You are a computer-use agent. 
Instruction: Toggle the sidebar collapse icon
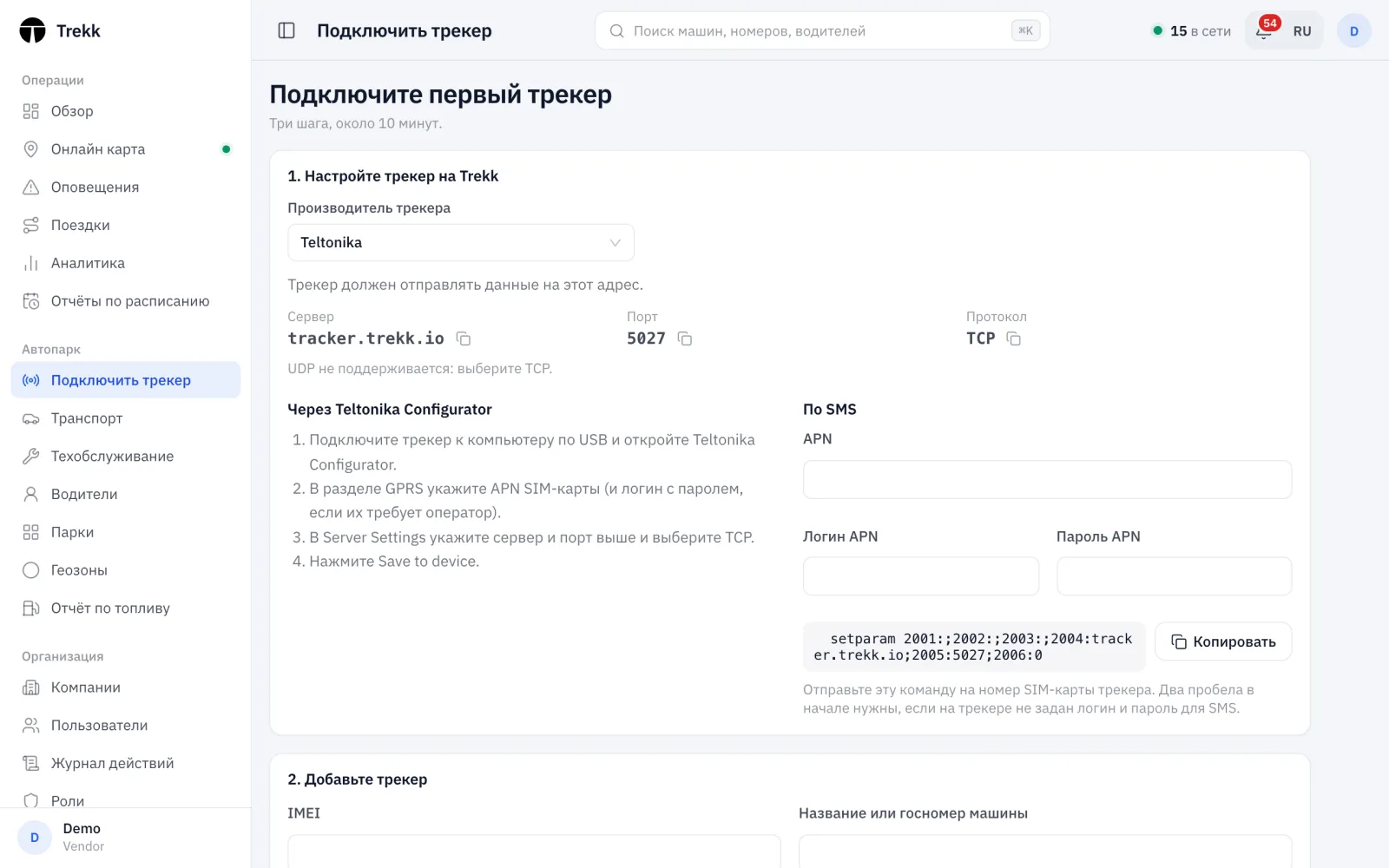(286, 30)
